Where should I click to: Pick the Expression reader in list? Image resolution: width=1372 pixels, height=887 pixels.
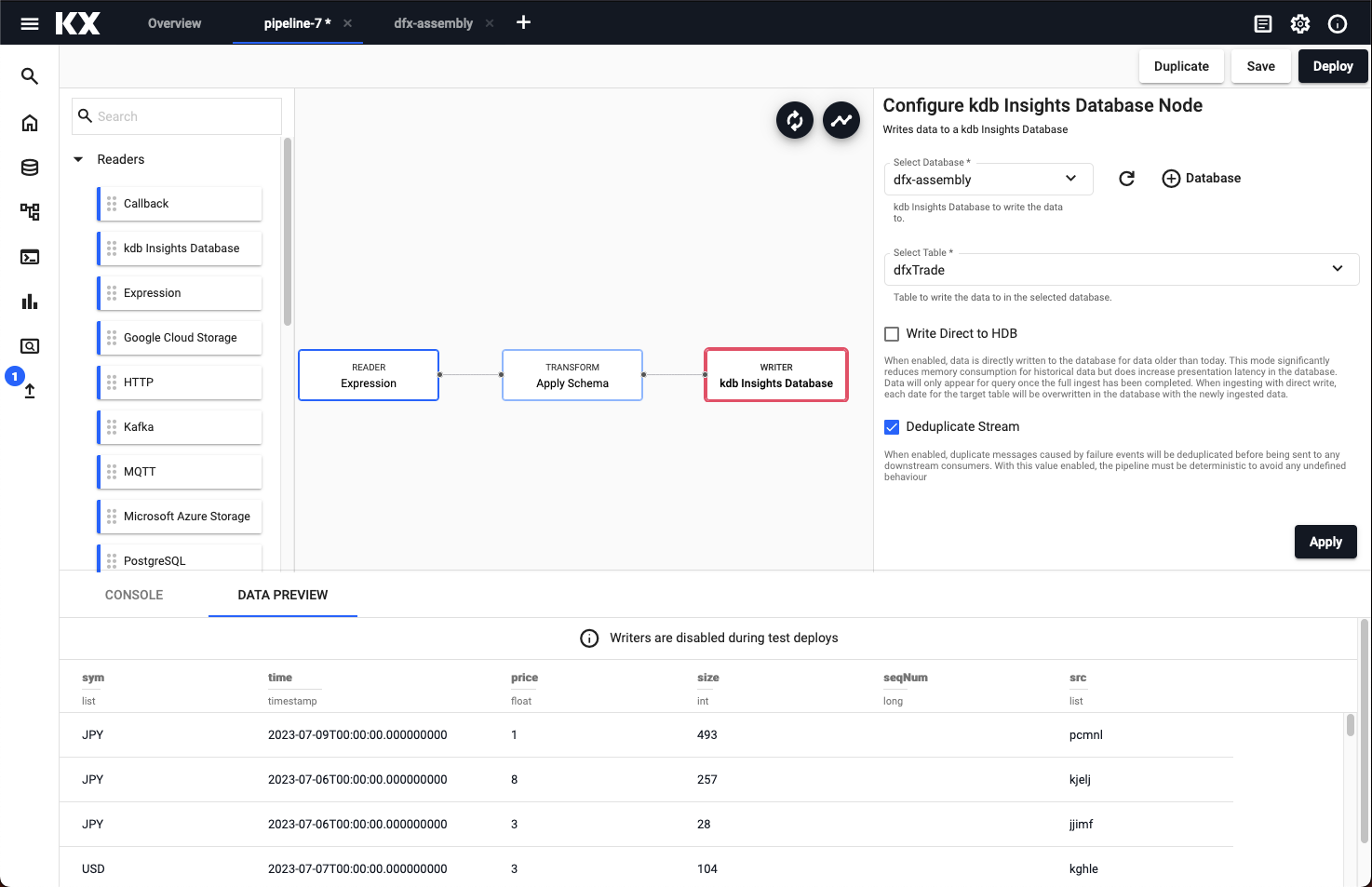180,293
